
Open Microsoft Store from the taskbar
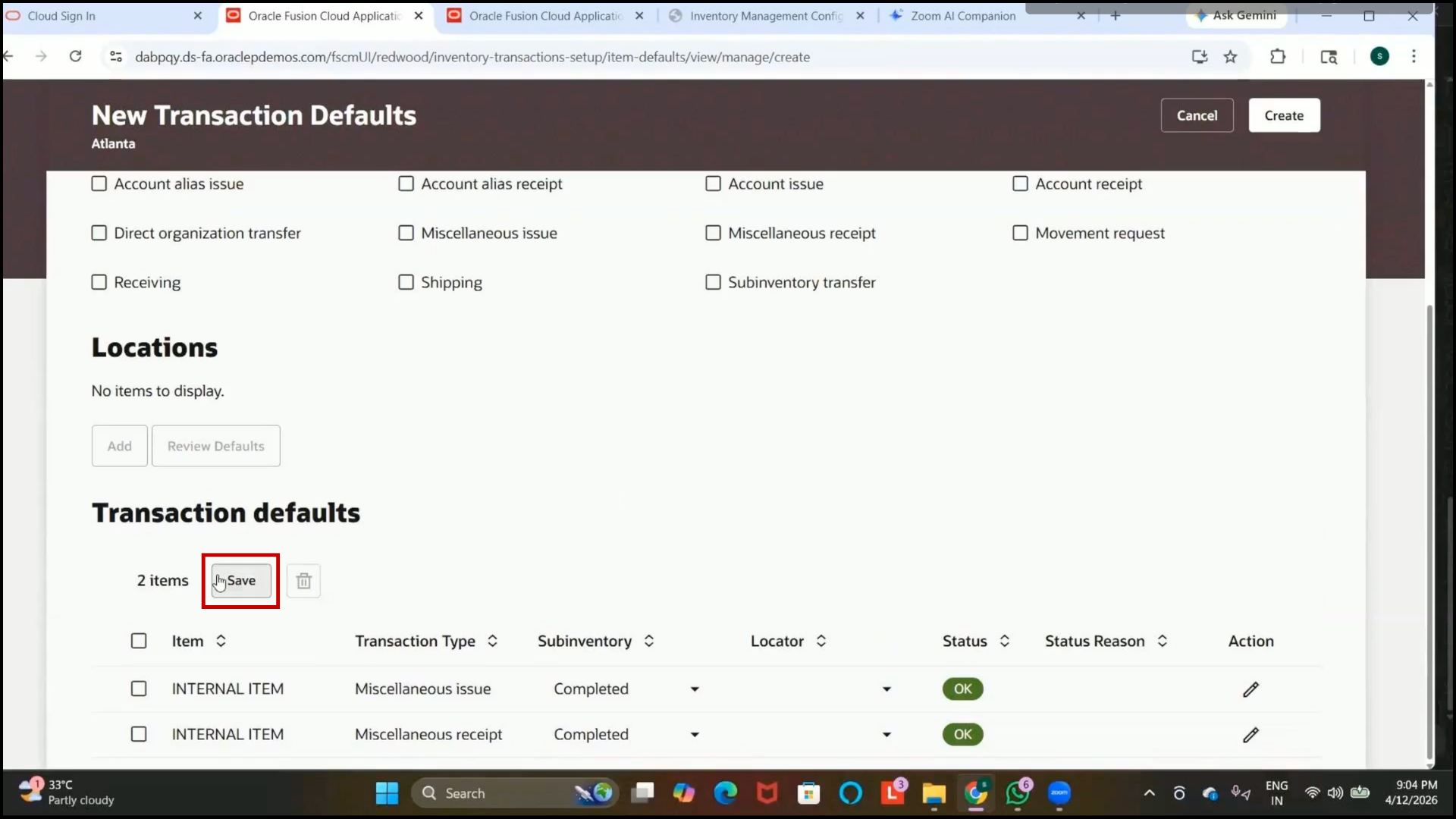coord(808,793)
